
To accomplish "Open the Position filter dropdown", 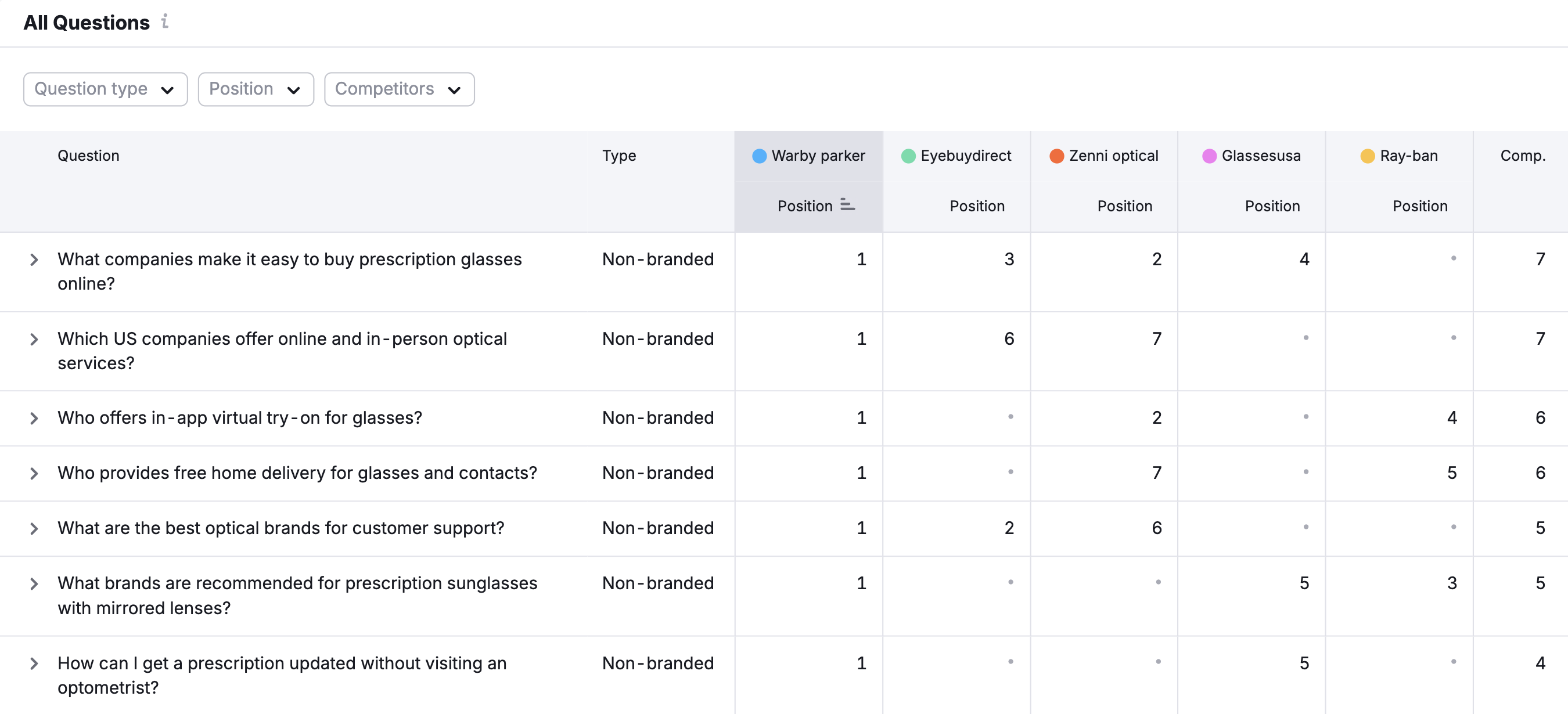I will coord(256,89).
